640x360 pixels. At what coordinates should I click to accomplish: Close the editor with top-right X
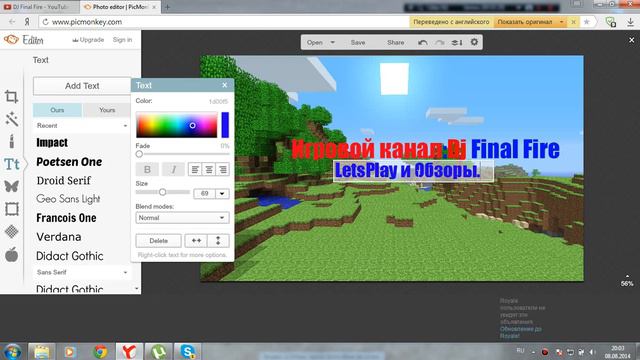click(631, 40)
